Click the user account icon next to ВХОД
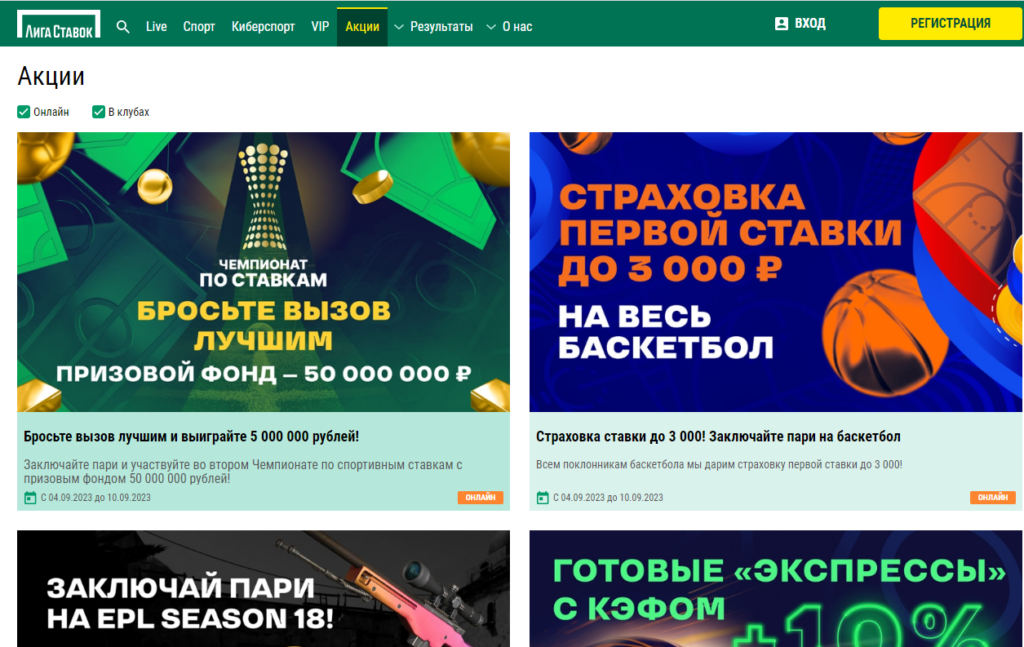This screenshot has width=1024, height=647. click(x=781, y=24)
